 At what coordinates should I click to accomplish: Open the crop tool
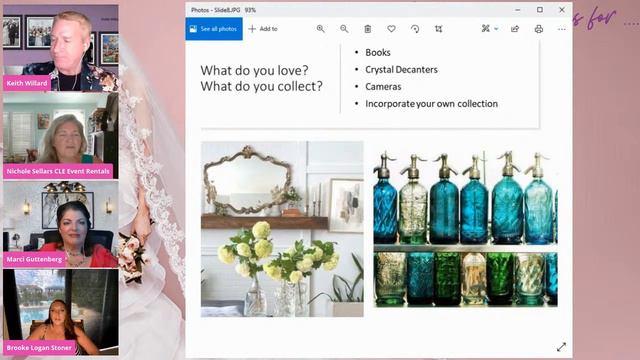pos(438,29)
